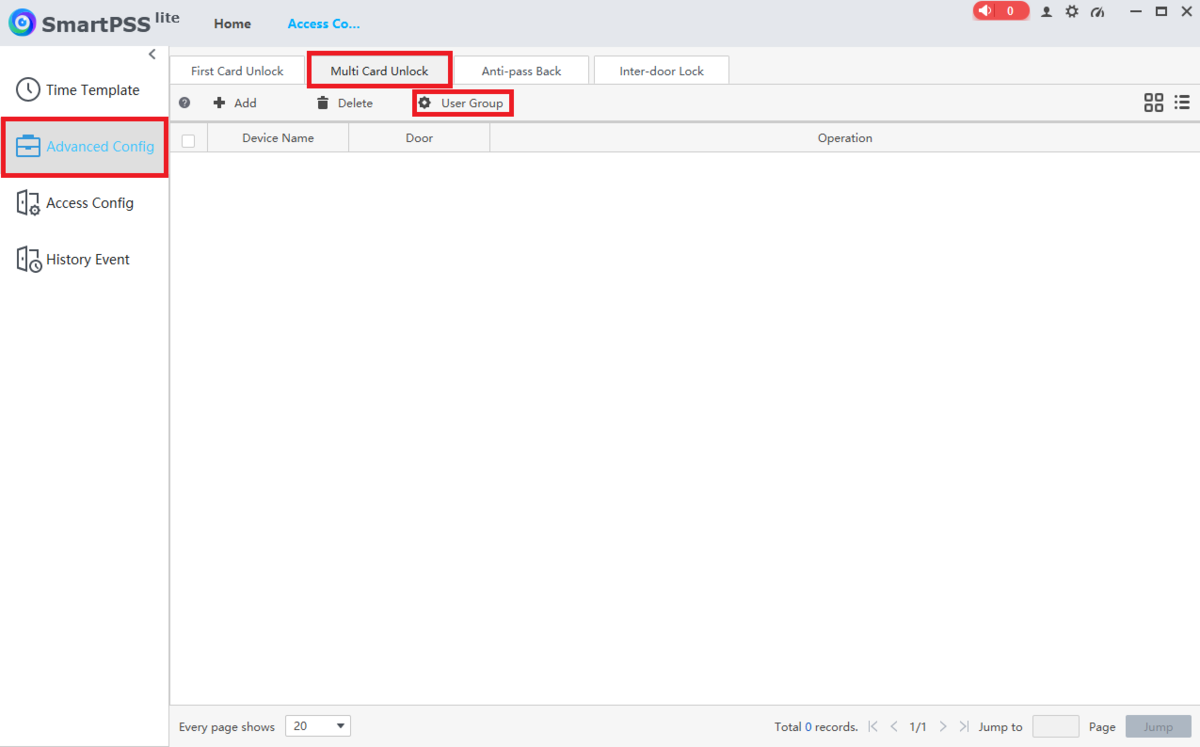Click the History Event door-clock icon
This screenshot has width=1200, height=747.
click(x=28, y=260)
